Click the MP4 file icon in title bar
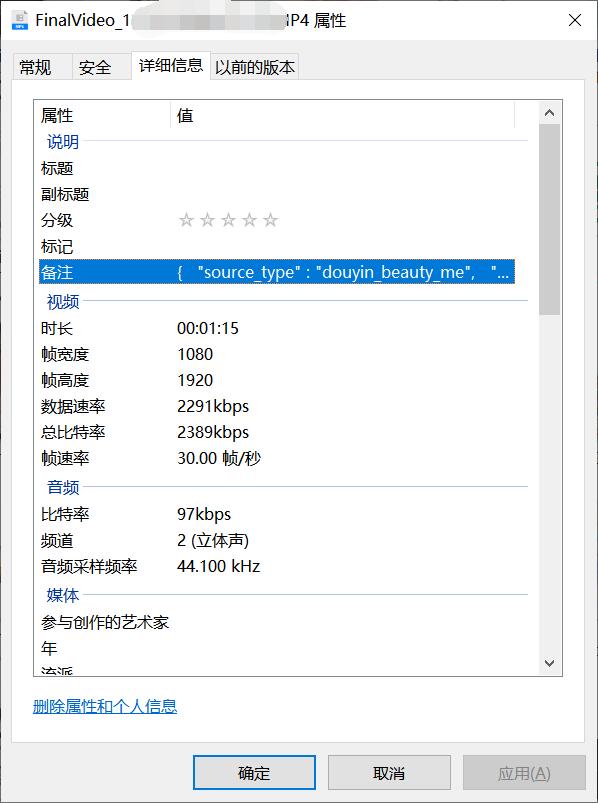Screen dimensions: 598x803 (20, 20)
